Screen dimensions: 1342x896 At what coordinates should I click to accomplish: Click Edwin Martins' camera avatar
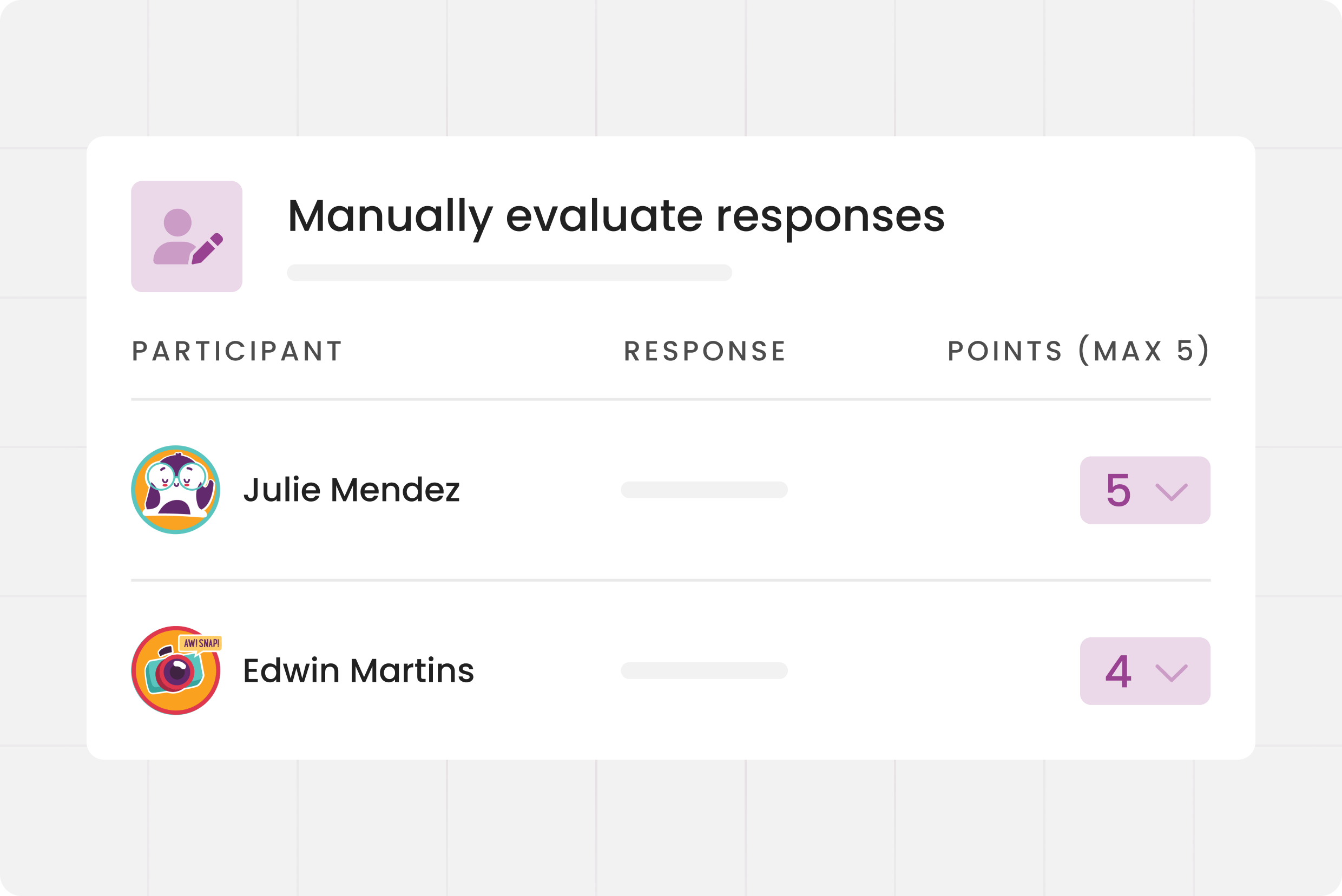(175, 670)
